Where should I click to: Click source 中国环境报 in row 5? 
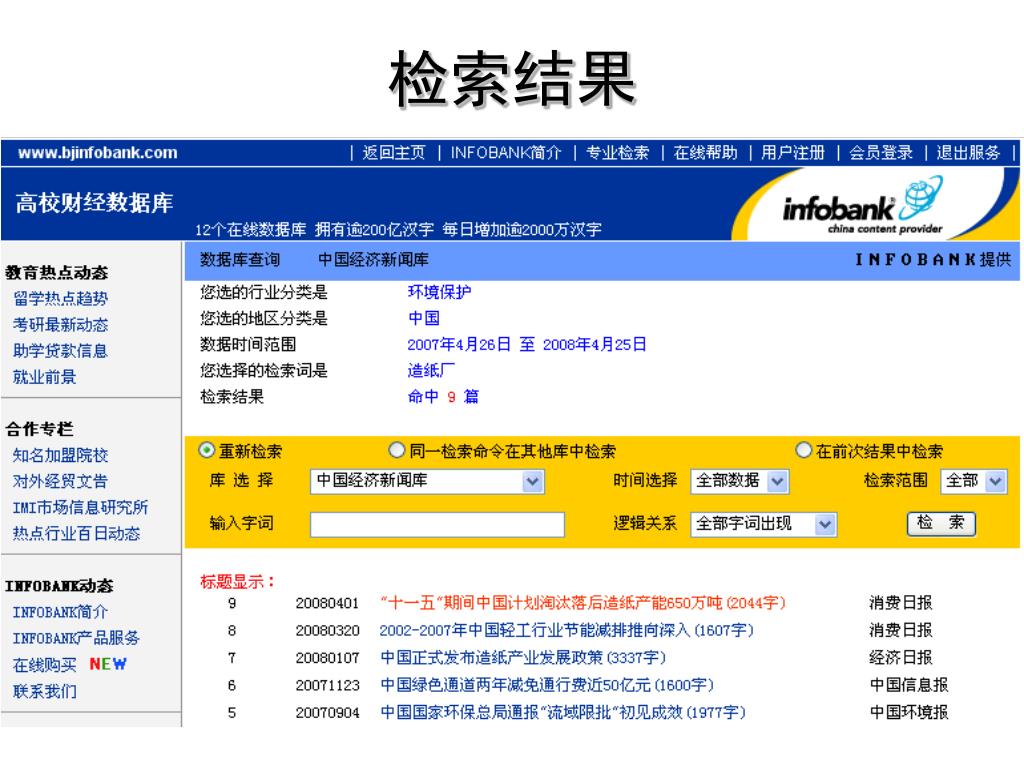coord(908,712)
